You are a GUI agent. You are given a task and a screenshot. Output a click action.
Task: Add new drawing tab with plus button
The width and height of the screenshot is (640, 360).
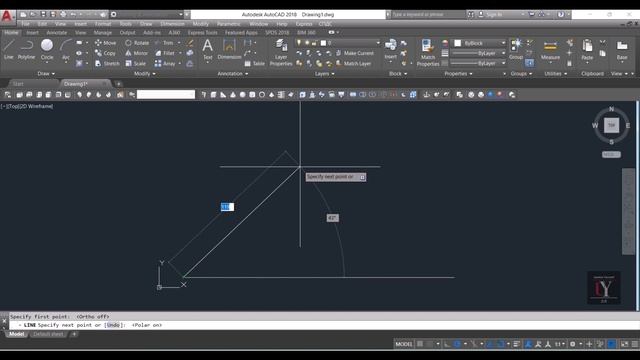click(118, 84)
